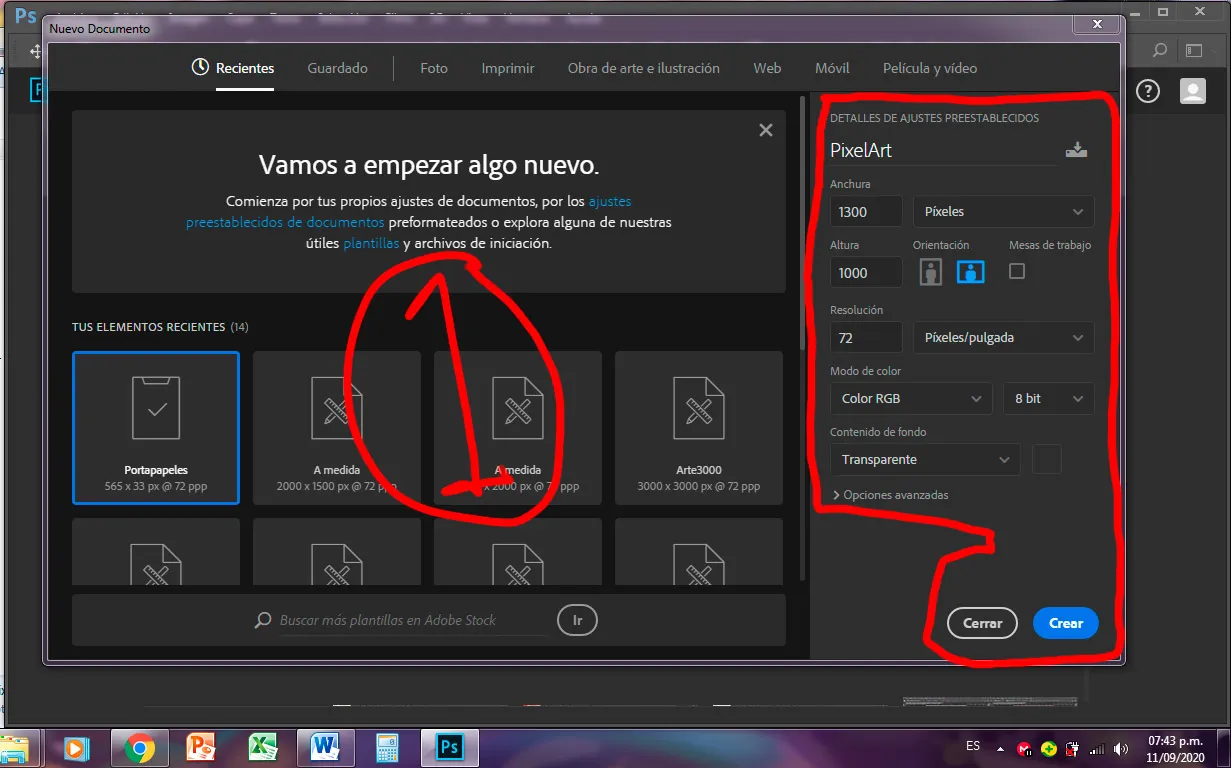Image resolution: width=1231 pixels, height=768 pixels.
Task: Expand Opciones avanzadas
Action: (x=890, y=495)
